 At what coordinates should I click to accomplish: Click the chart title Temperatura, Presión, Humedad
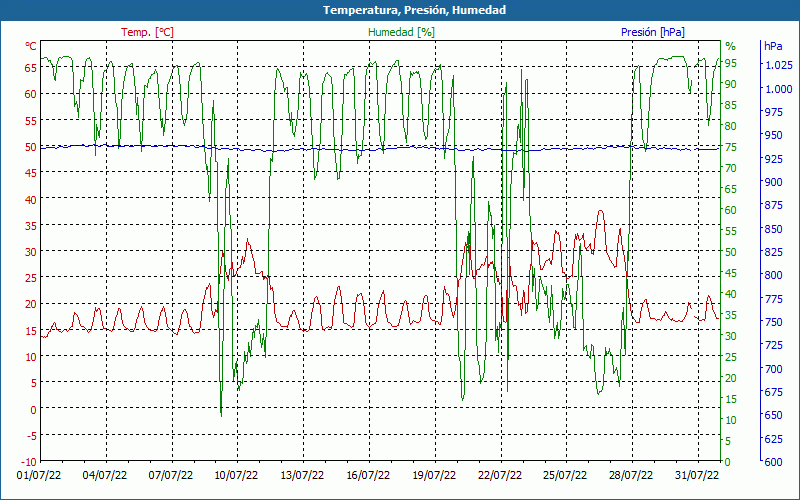[414, 10]
